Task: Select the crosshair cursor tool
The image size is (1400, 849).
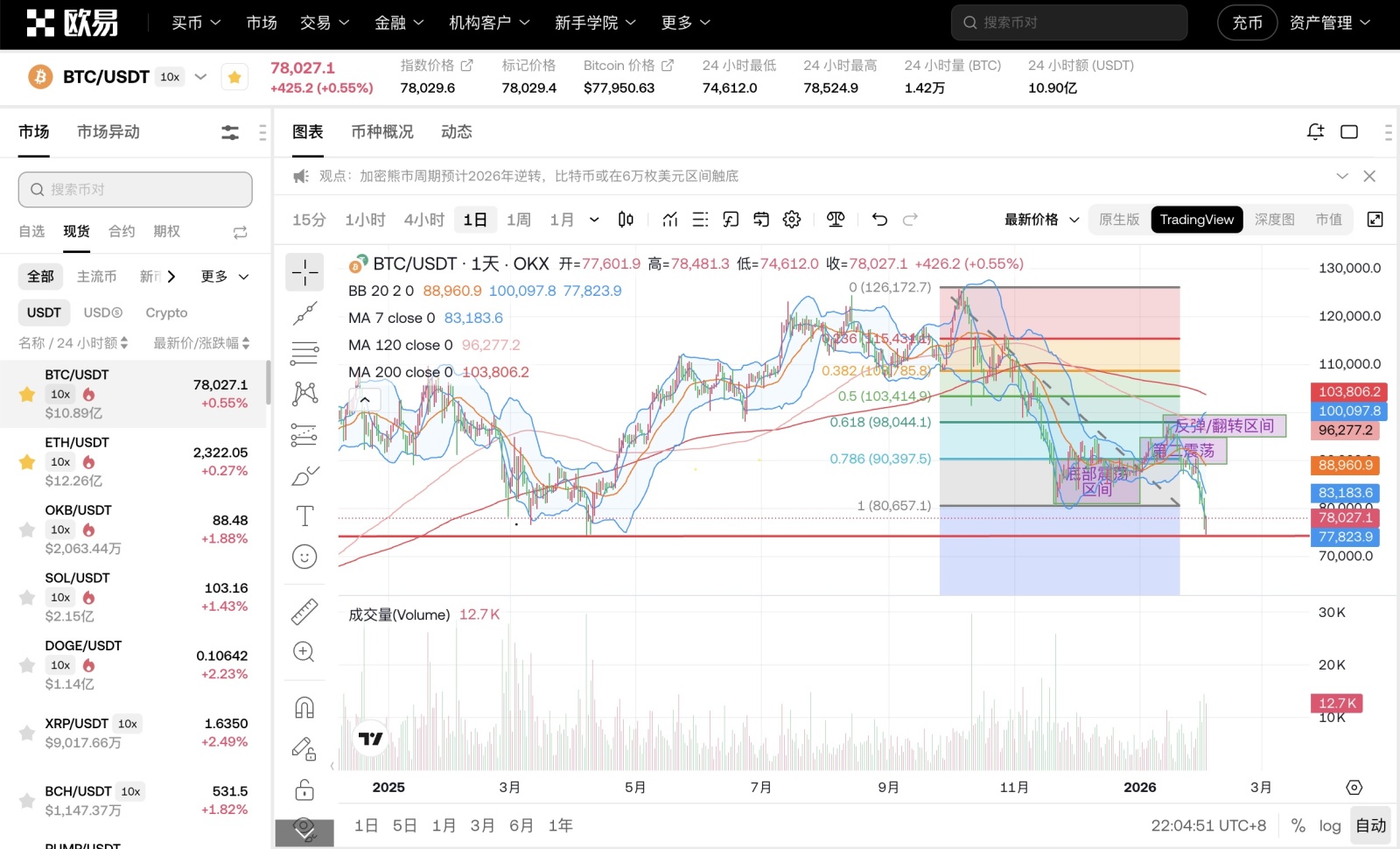Action: click(304, 273)
